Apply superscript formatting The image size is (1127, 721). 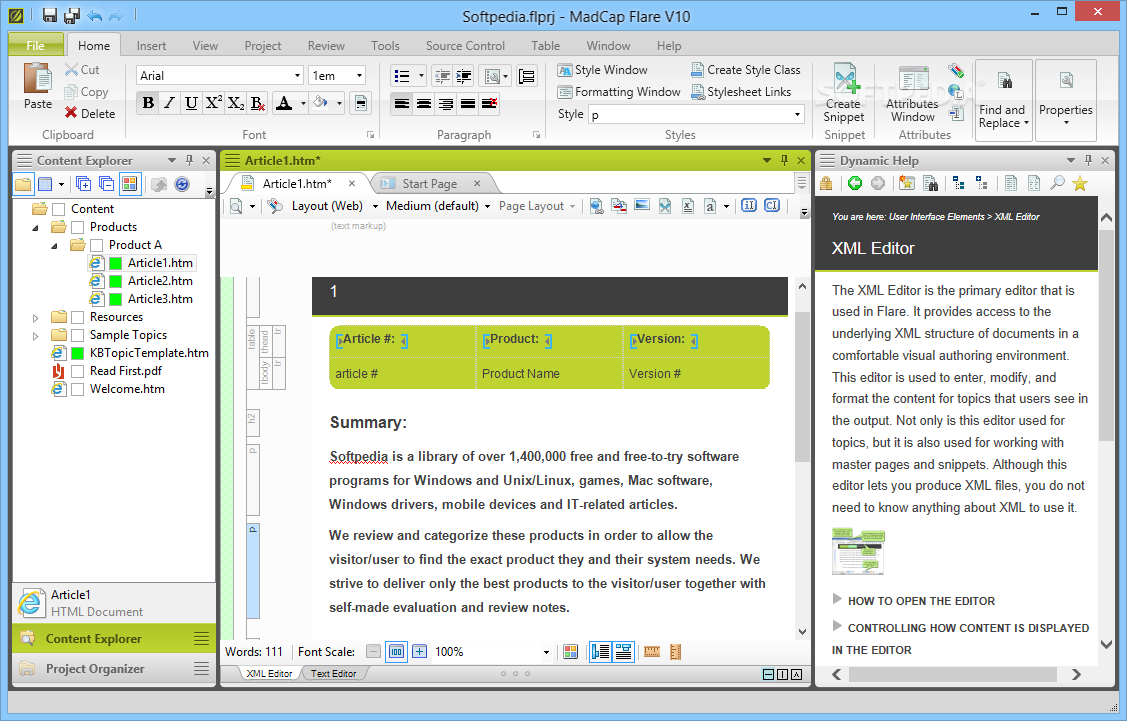point(213,103)
